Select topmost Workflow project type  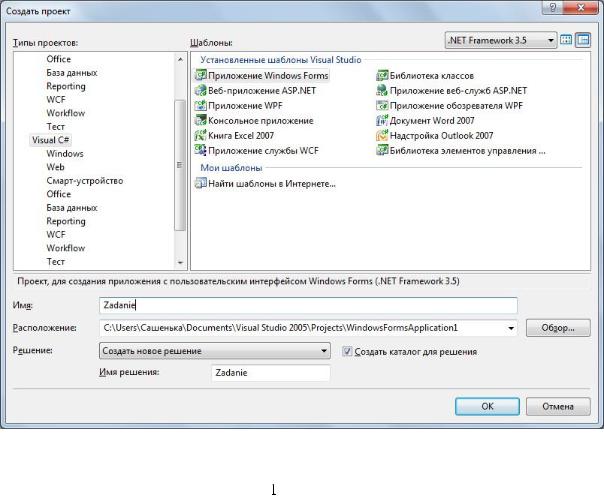point(65,113)
